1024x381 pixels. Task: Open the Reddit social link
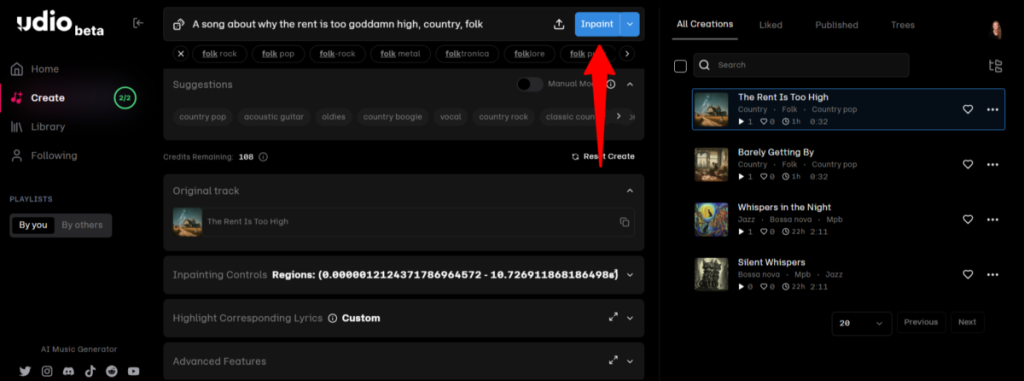click(x=112, y=371)
